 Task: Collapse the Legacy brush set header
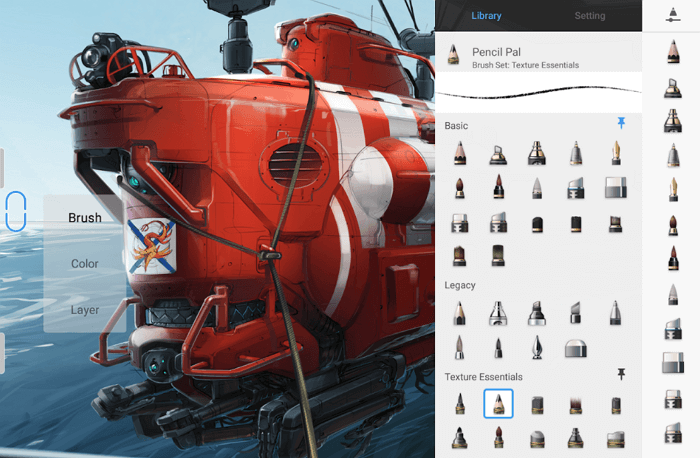(x=461, y=285)
